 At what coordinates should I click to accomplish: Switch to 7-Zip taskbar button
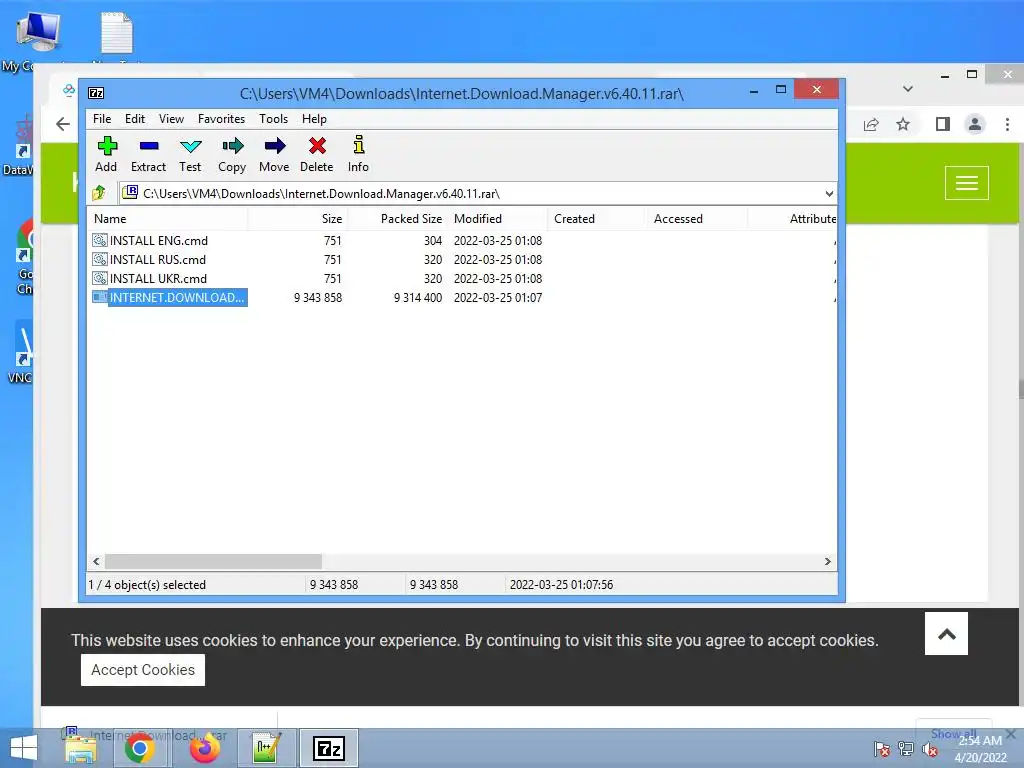[x=328, y=748]
